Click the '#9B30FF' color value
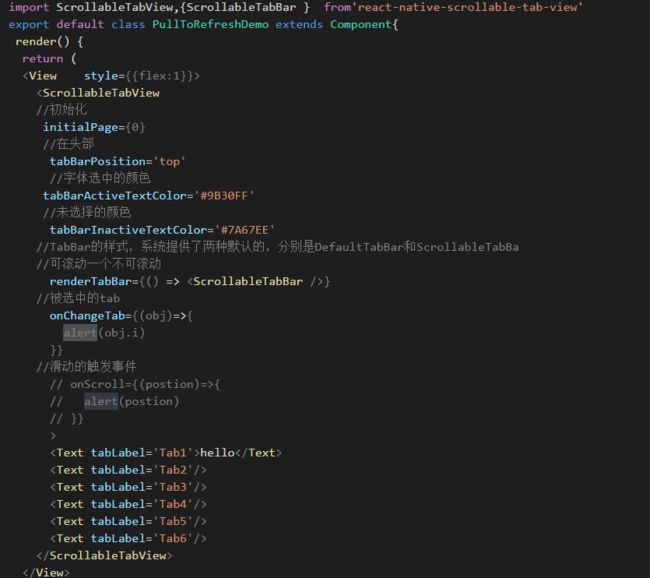The width and height of the screenshot is (650, 578). pyautogui.click(x=224, y=196)
